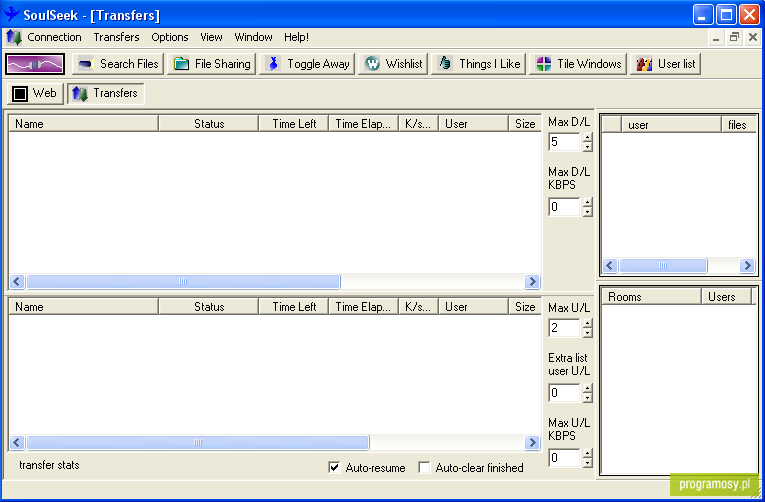This screenshot has width=765, height=502.
Task: Click the SoulSeek icon in menu bar
Action: (14, 37)
